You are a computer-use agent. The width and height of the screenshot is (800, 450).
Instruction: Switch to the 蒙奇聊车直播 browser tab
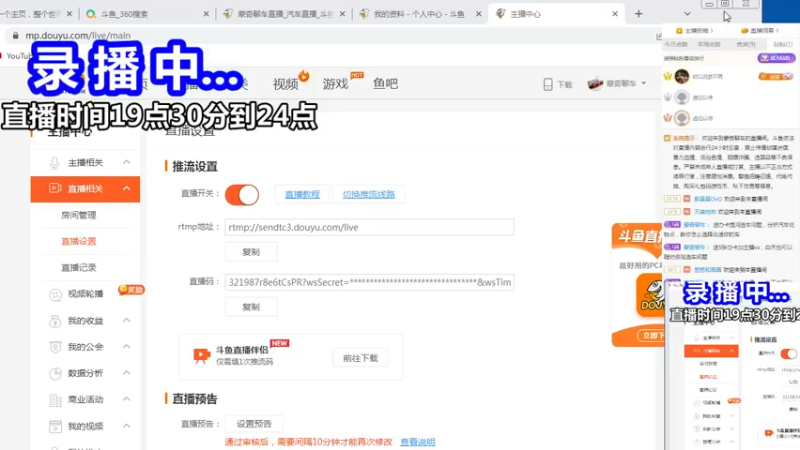(283, 14)
